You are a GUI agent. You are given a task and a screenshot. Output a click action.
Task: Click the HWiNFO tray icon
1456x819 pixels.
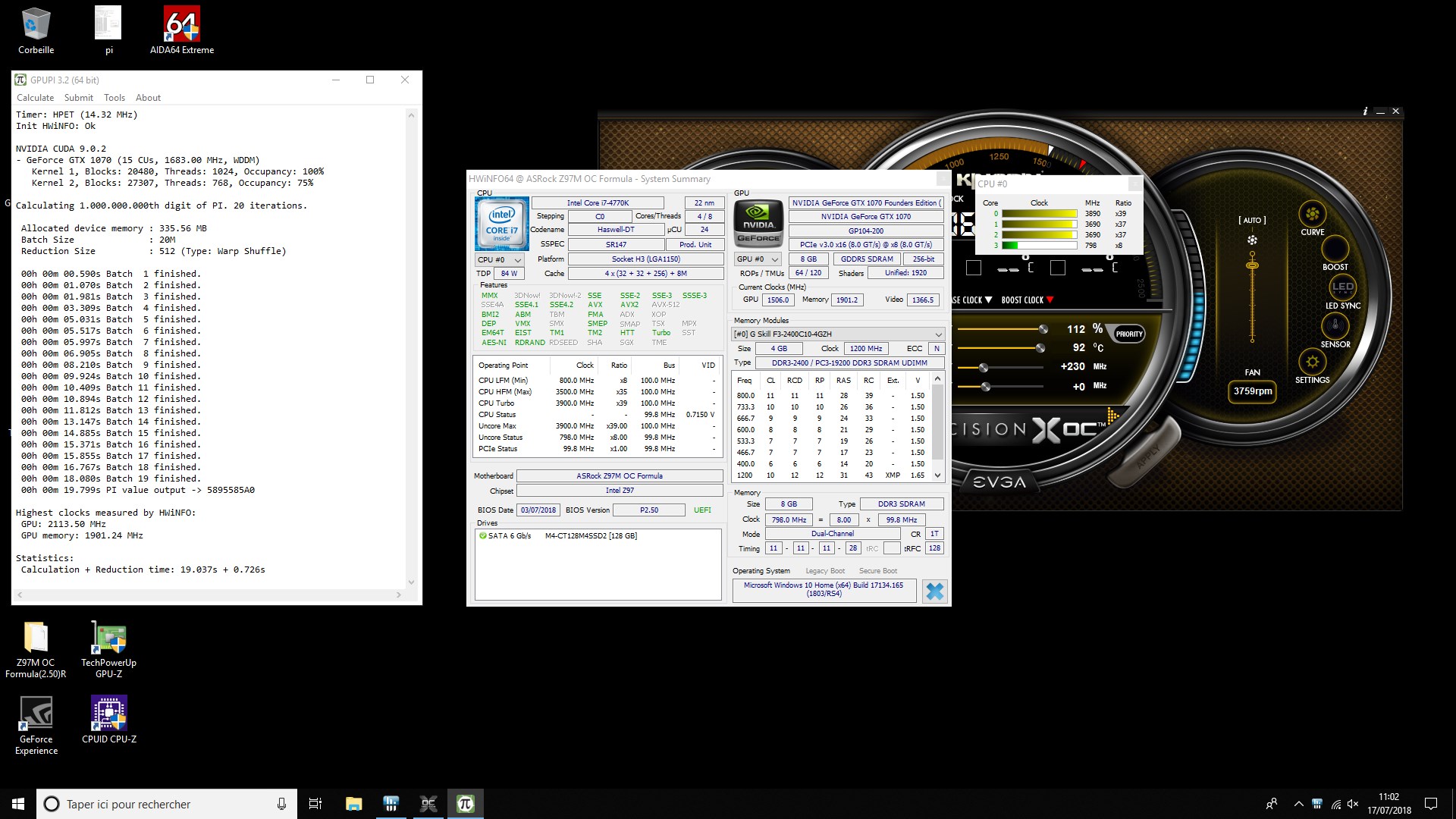(x=1317, y=804)
